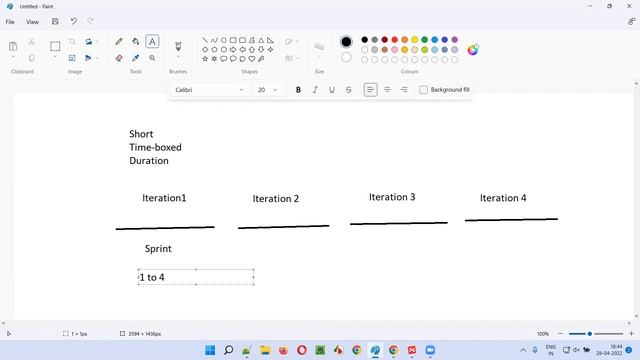Image resolution: width=640 pixels, height=360 pixels.
Task: Expand the Paste options arrow
Action: [13, 58]
